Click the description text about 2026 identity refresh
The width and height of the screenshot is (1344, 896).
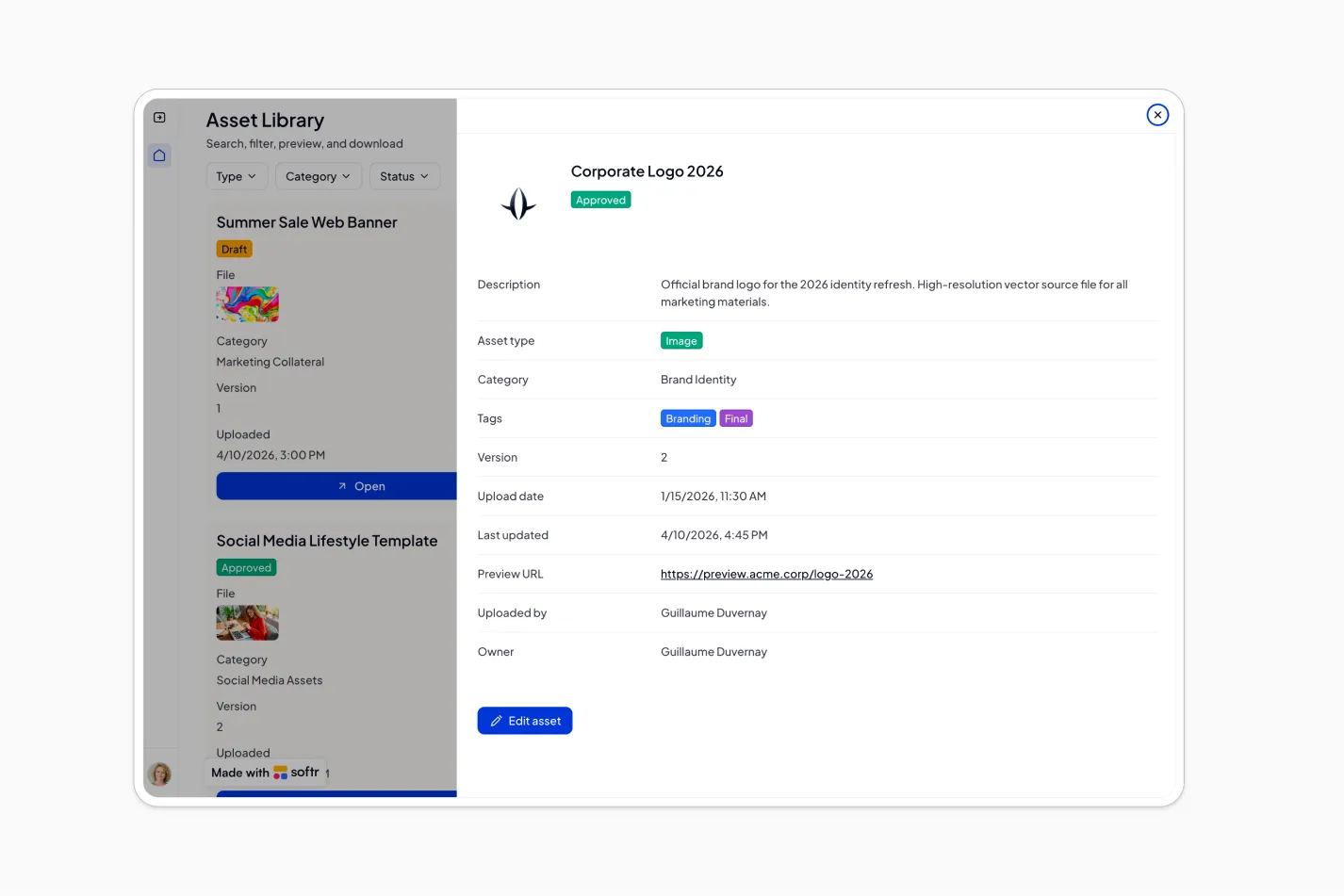(x=894, y=293)
